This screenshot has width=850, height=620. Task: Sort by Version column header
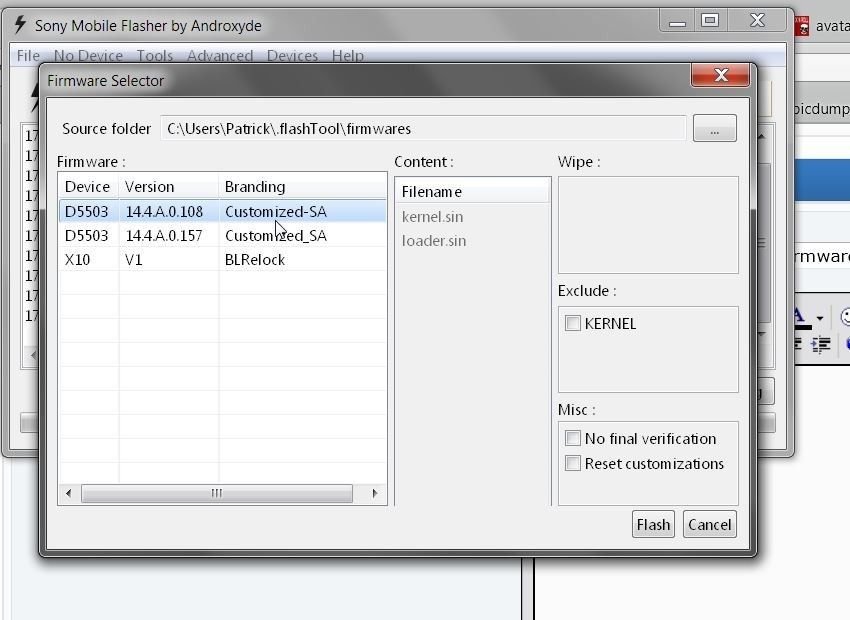(x=169, y=186)
